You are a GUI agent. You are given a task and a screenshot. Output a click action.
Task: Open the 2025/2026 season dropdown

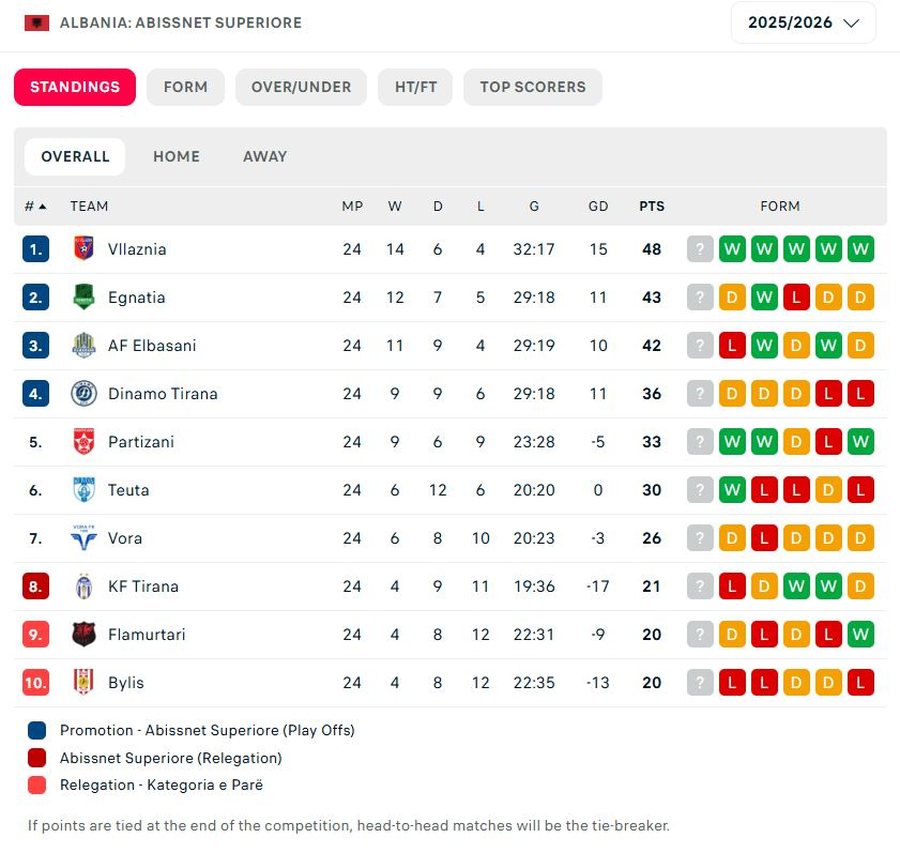[803, 23]
